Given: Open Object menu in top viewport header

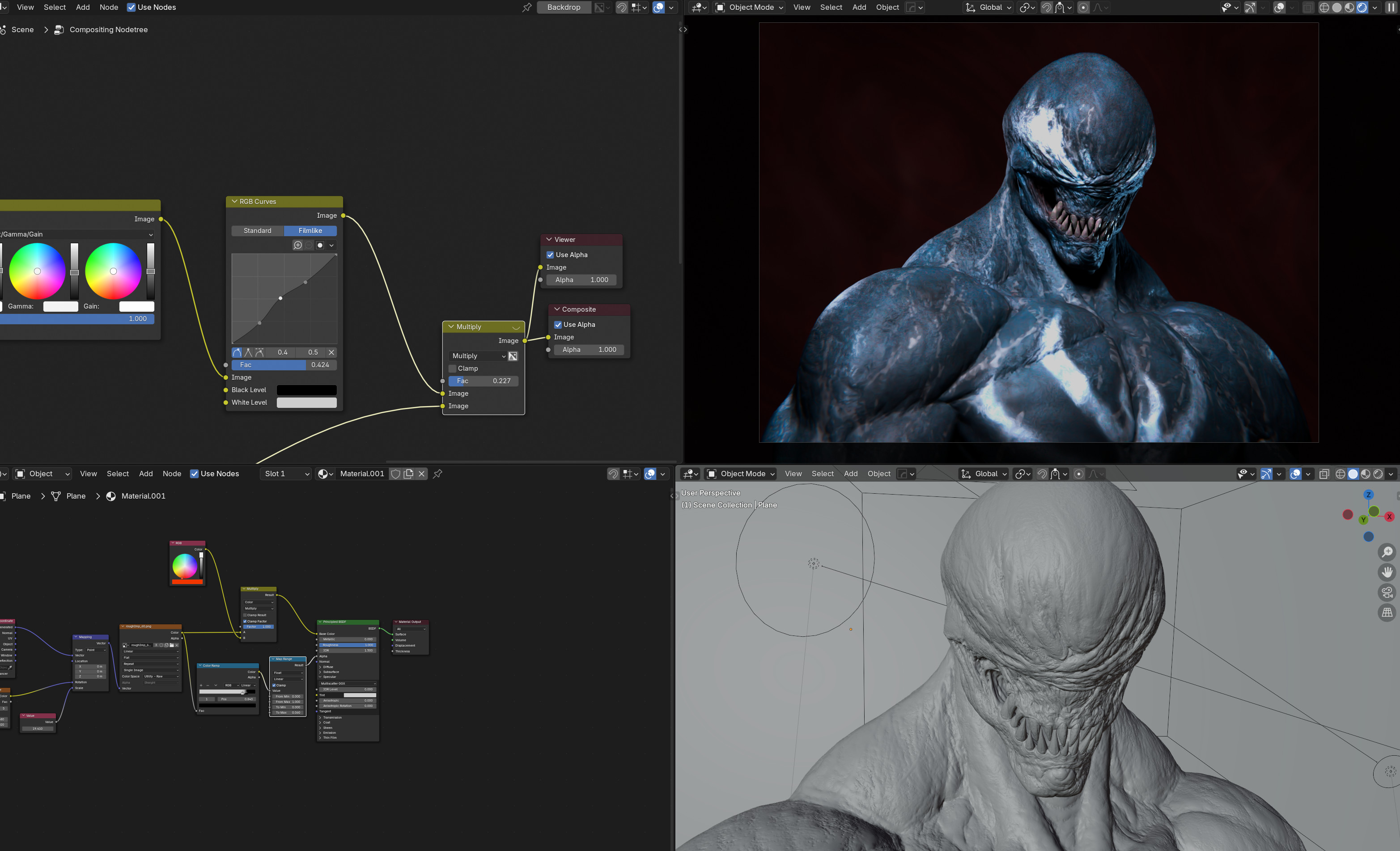Looking at the screenshot, I should tap(887, 8).
